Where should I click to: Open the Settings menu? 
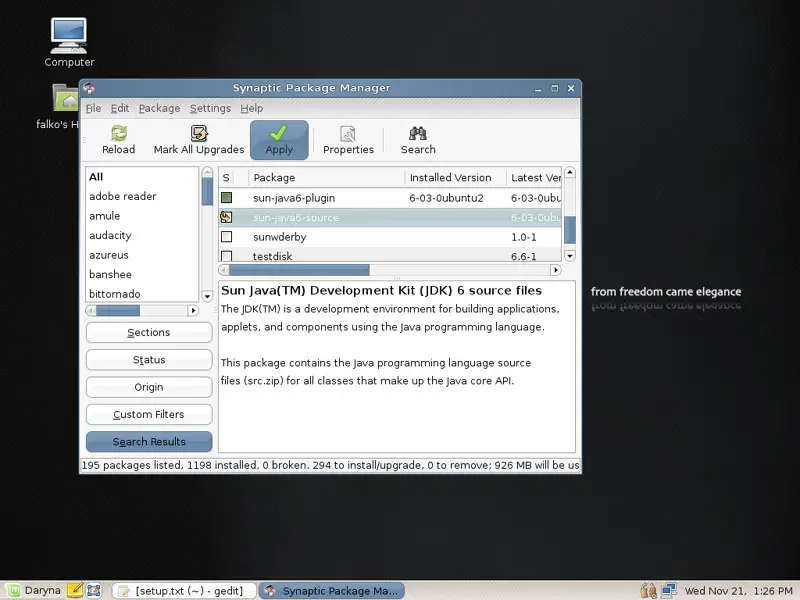click(x=210, y=108)
